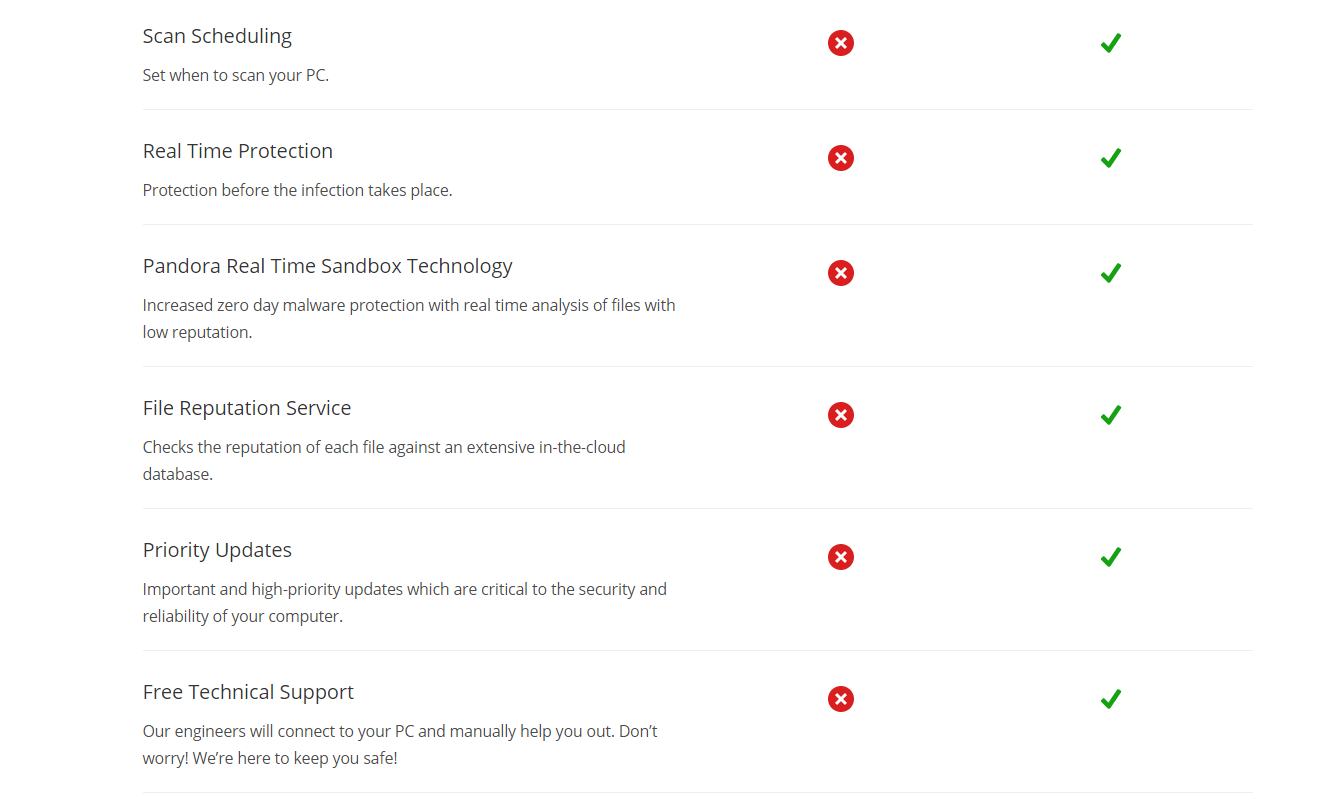The height and width of the screenshot is (810, 1325).
Task: Select the Pandora Real Time Sandbox Technology title
Action: click(327, 266)
